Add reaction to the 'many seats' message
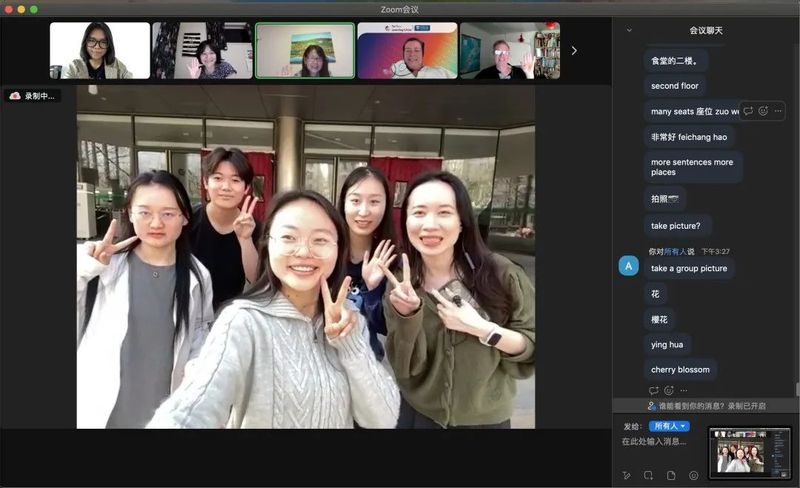 [x=763, y=111]
